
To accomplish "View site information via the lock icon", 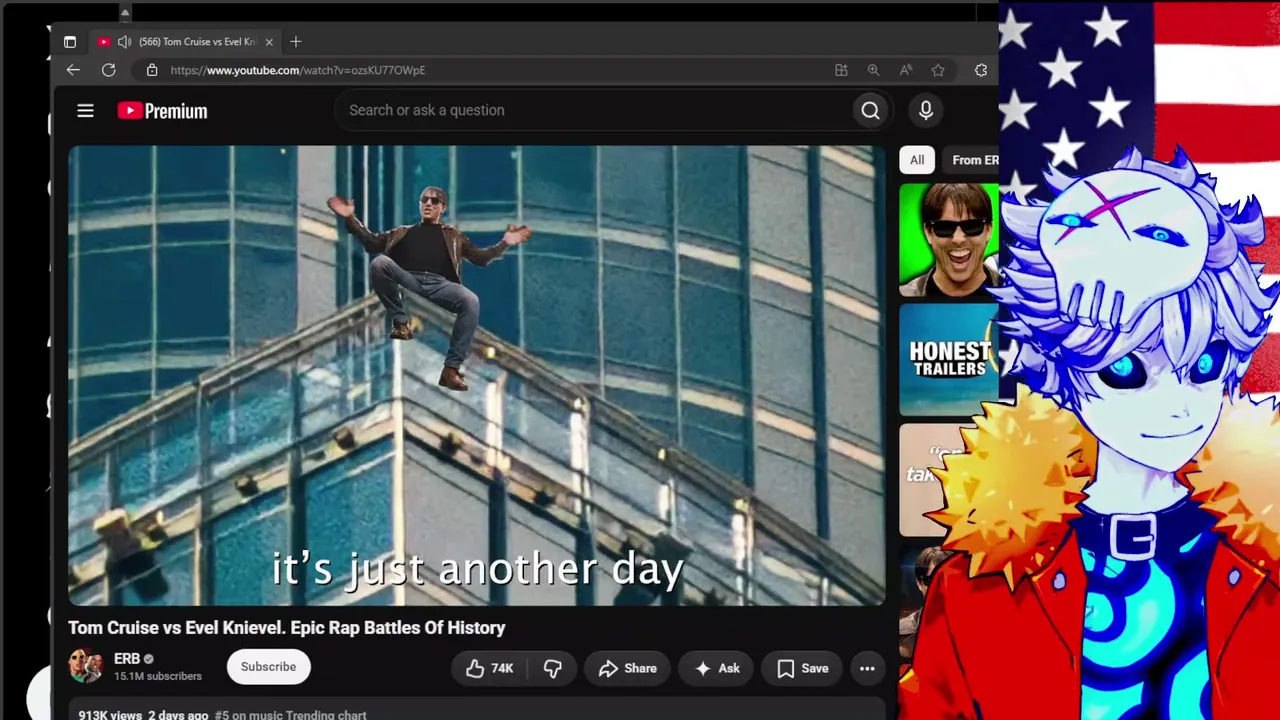I will coord(152,70).
